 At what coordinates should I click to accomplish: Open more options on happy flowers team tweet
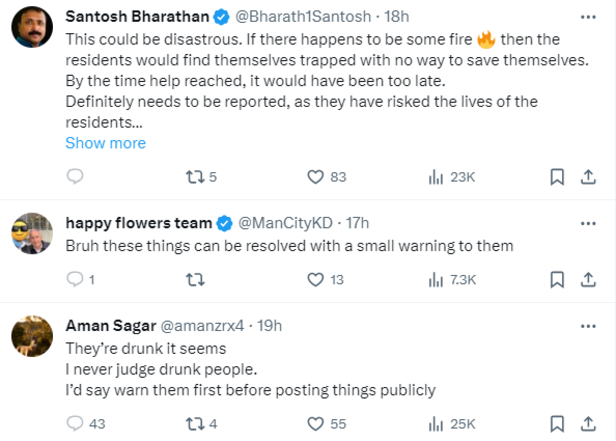click(588, 222)
